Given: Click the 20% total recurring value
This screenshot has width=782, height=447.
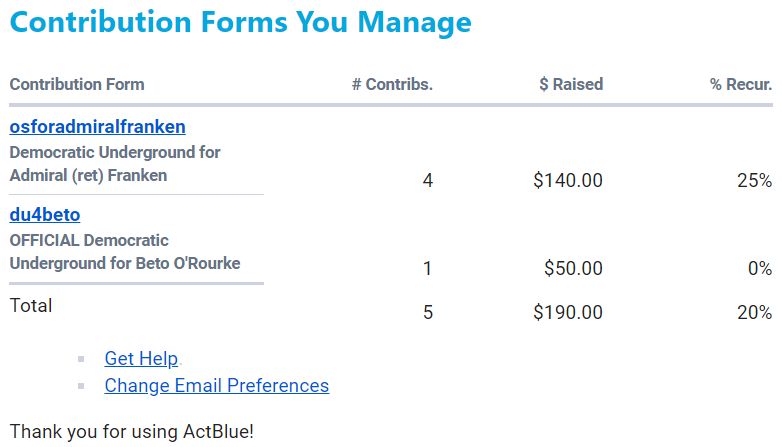Looking at the screenshot, I should (754, 312).
